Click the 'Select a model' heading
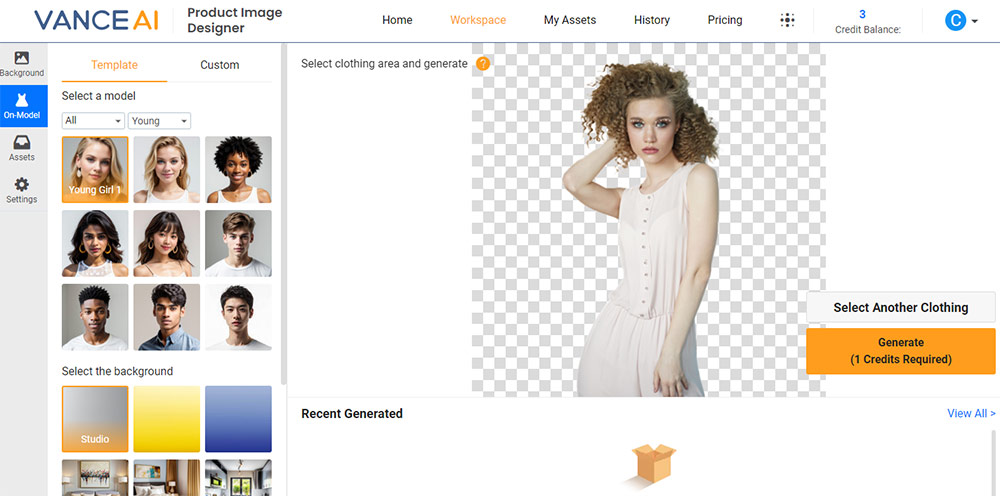 98,96
